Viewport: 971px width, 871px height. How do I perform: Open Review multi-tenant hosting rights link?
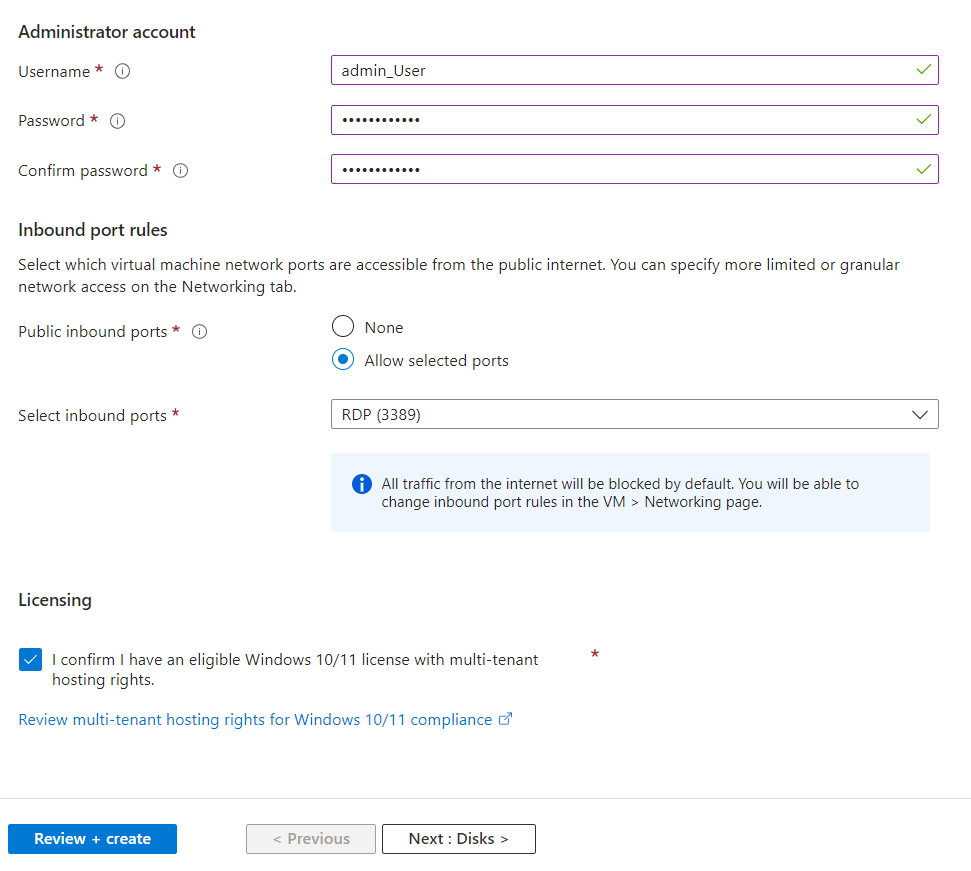pyautogui.click(x=255, y=720)
